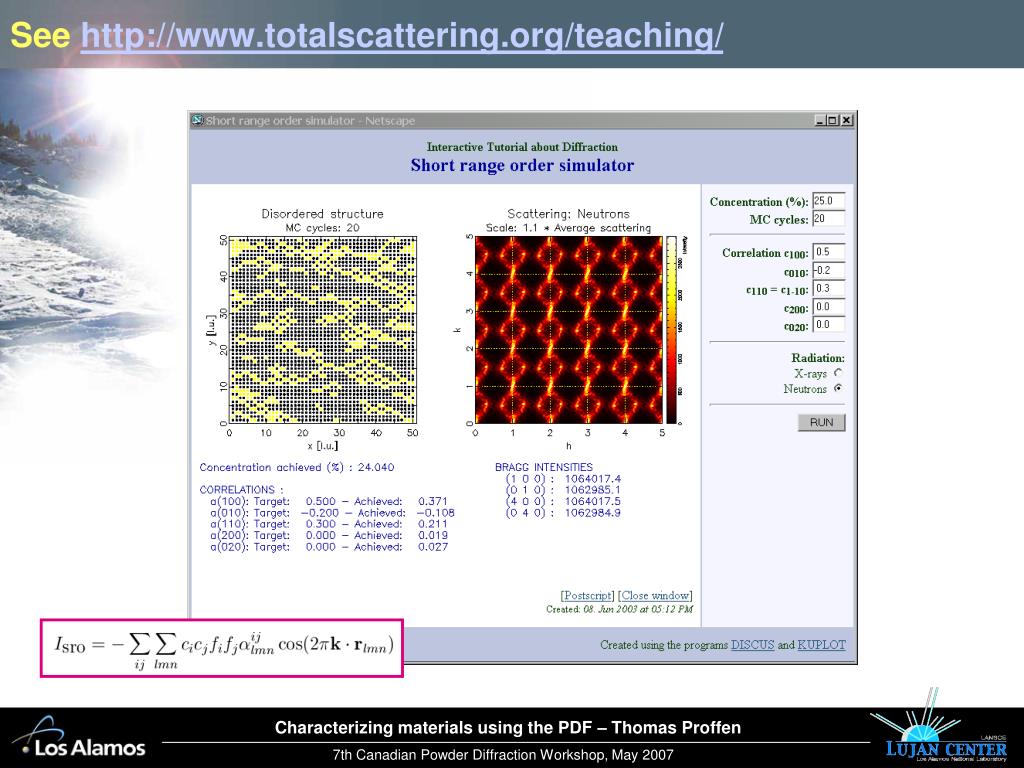Screen dimensions: 1024x768
Task: Edit the c110 = c1-10 correlation field
Action: pos(829,289)
